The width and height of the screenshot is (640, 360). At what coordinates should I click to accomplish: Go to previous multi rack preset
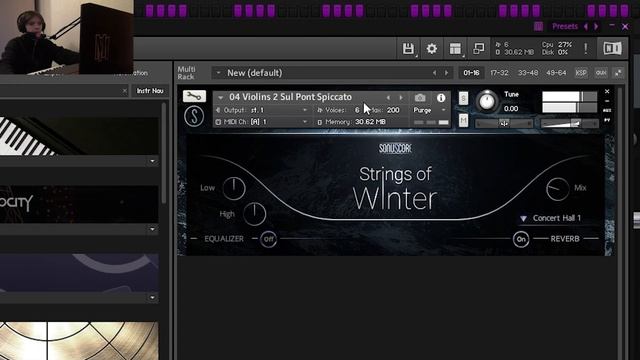pos(434,73)
